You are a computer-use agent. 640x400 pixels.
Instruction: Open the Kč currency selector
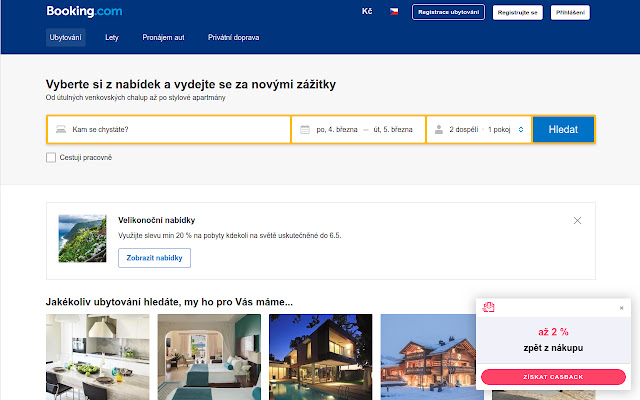[366, 12]
